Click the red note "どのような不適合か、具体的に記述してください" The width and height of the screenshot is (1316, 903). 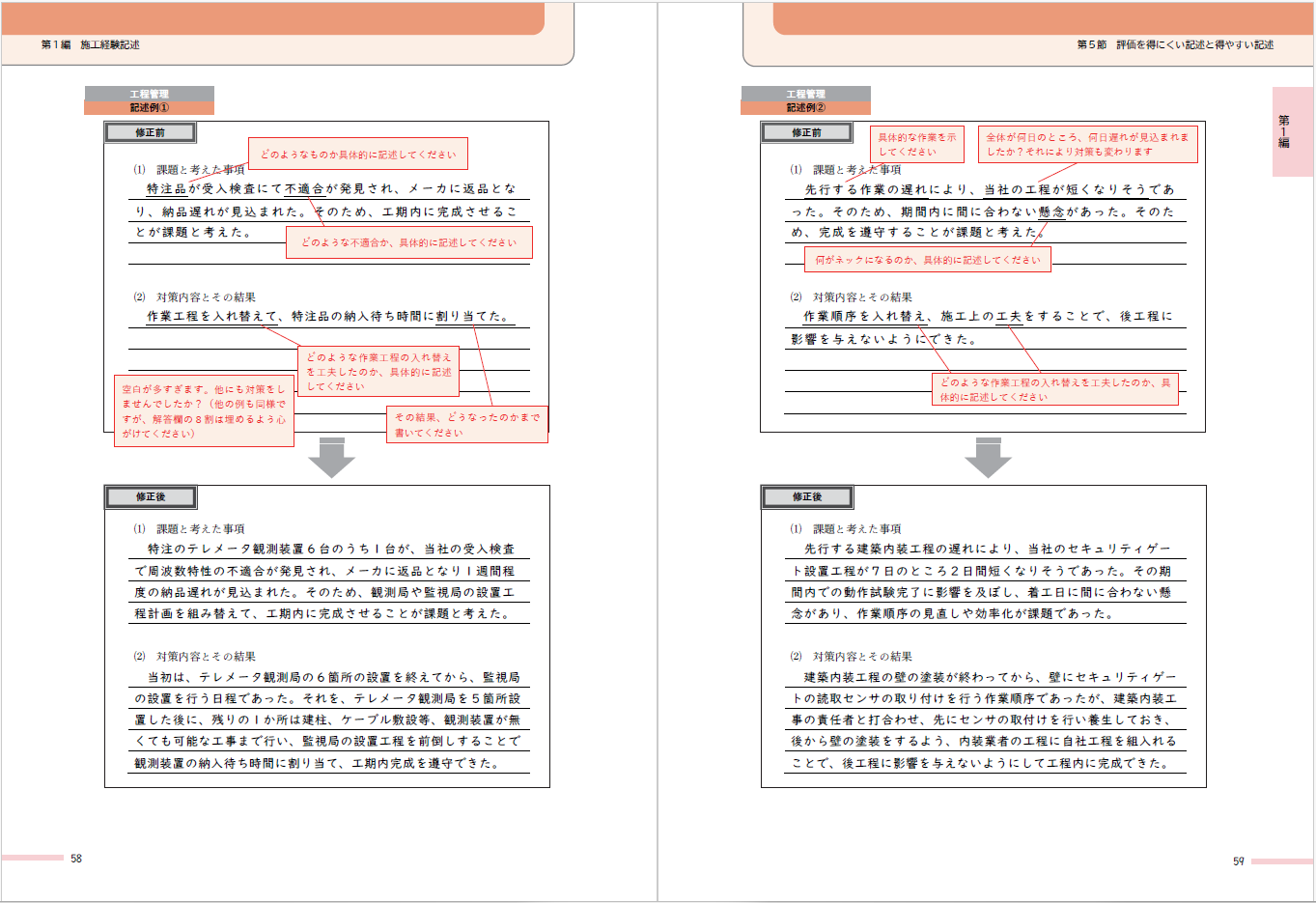tap(409, 242)
